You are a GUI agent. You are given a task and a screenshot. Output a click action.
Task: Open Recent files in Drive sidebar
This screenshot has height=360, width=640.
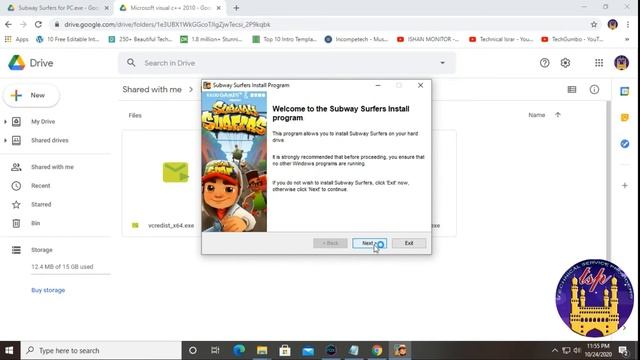[40, 186]
